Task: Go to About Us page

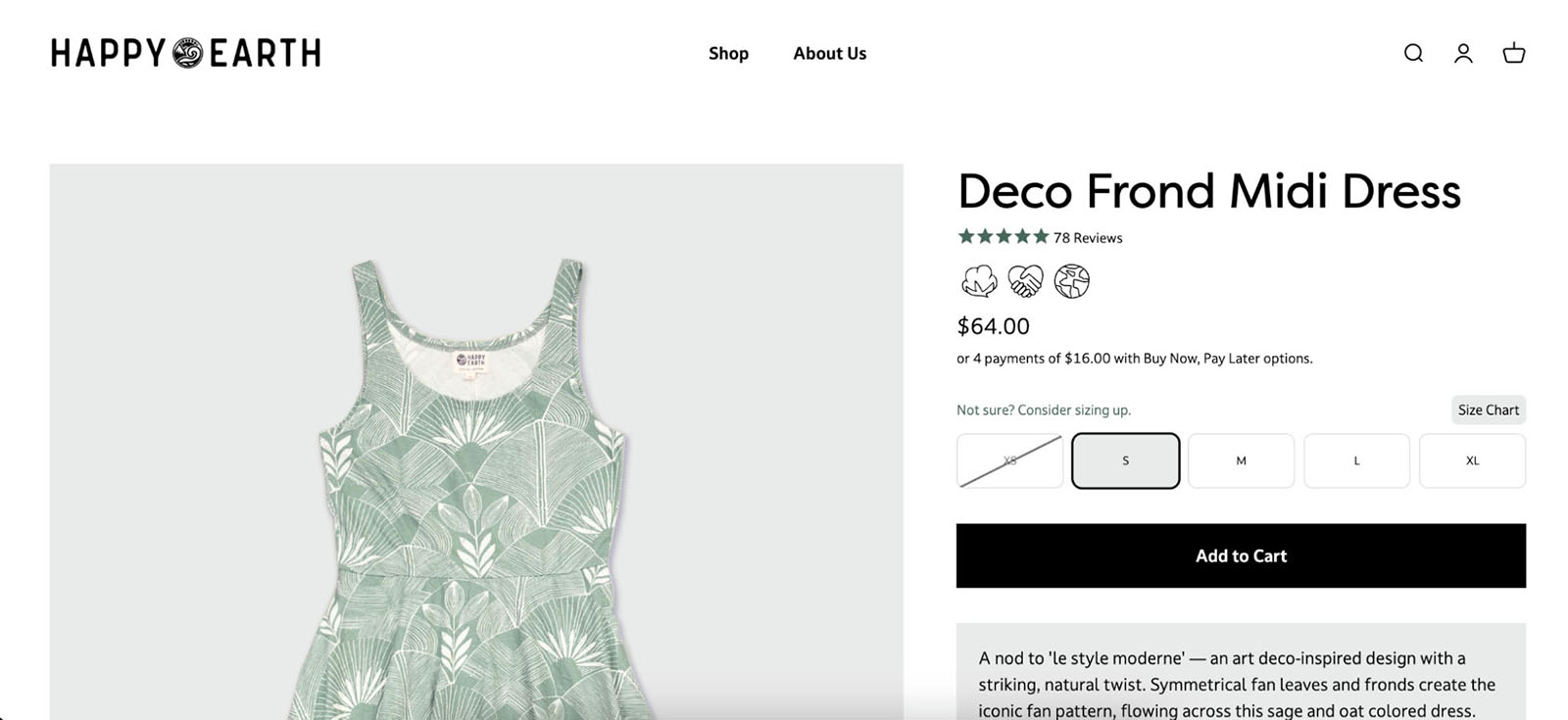Action: click(830, 53)
